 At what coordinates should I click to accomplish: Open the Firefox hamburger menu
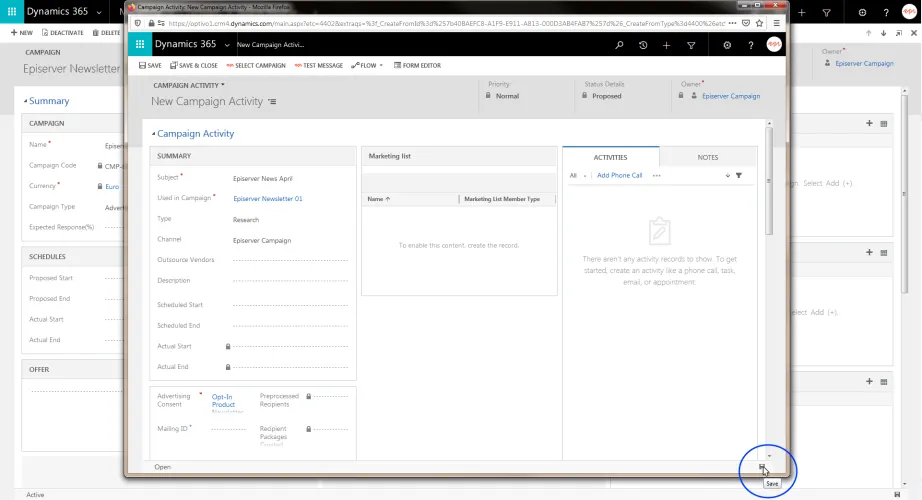776,23
